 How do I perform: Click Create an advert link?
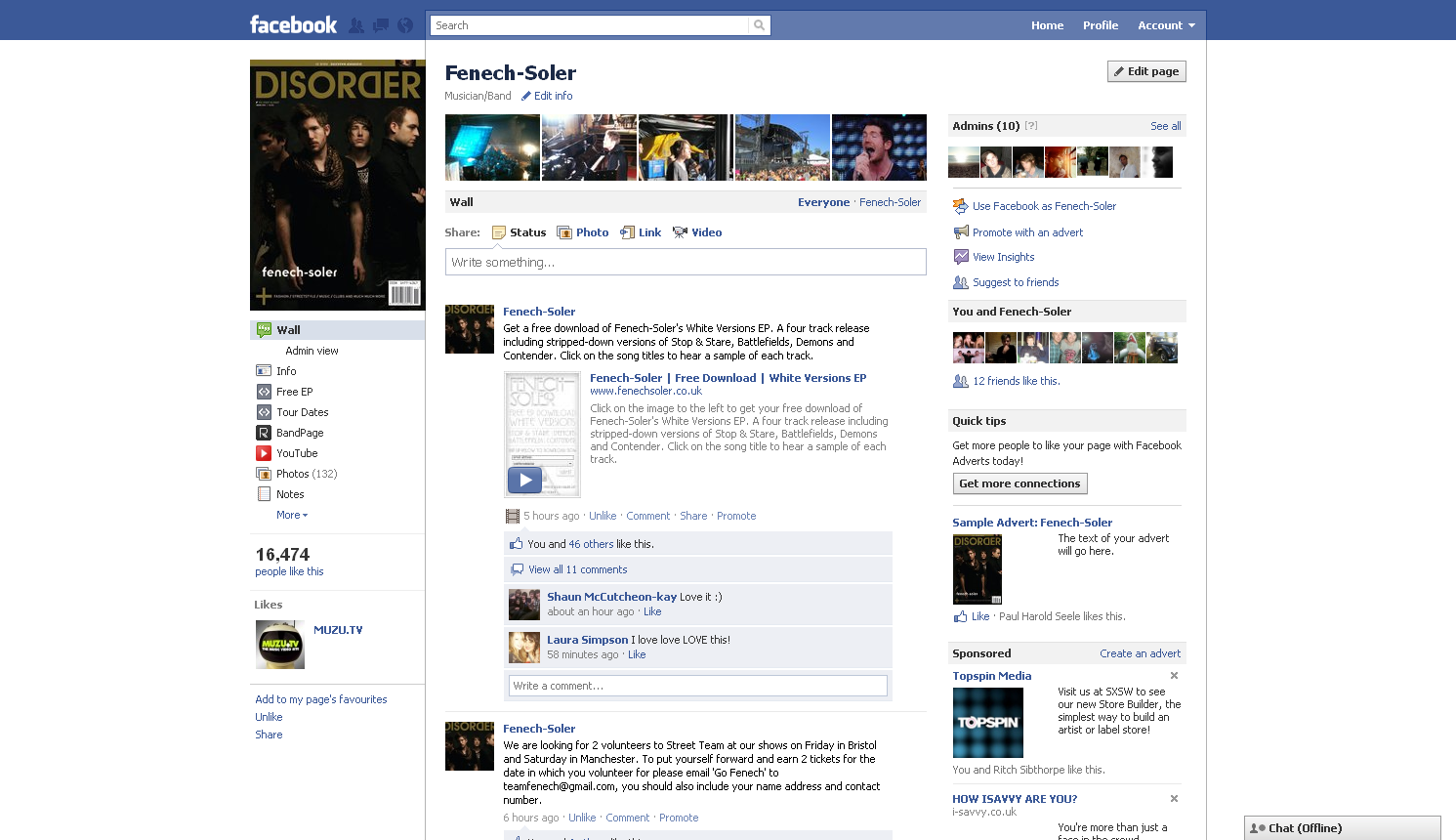[1140, 653]
